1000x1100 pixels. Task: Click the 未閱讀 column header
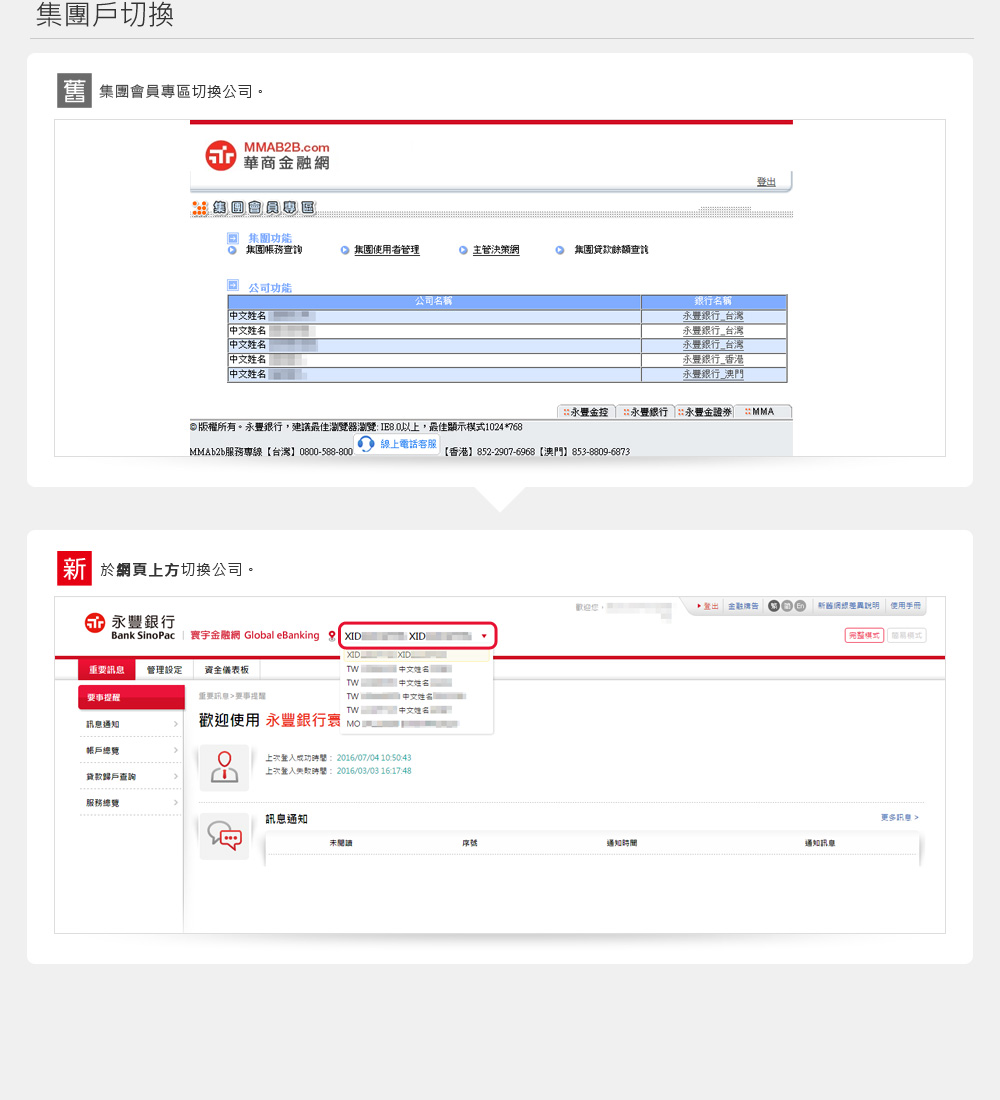tap(341, 843)
